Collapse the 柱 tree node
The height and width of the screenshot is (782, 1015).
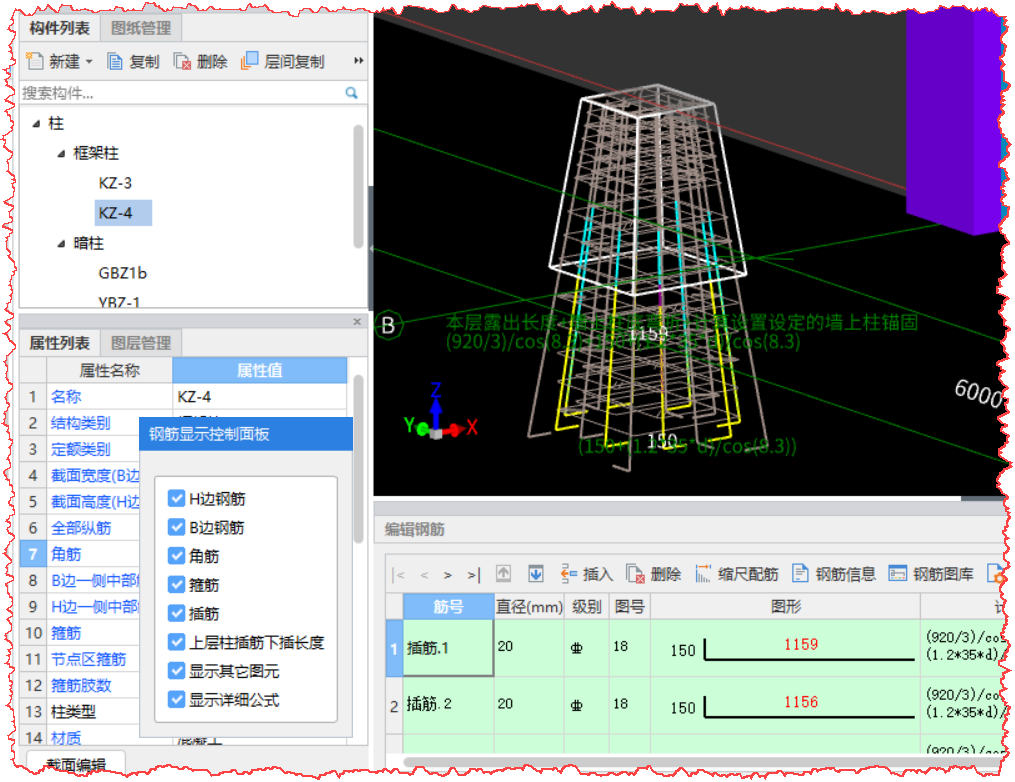37,124
